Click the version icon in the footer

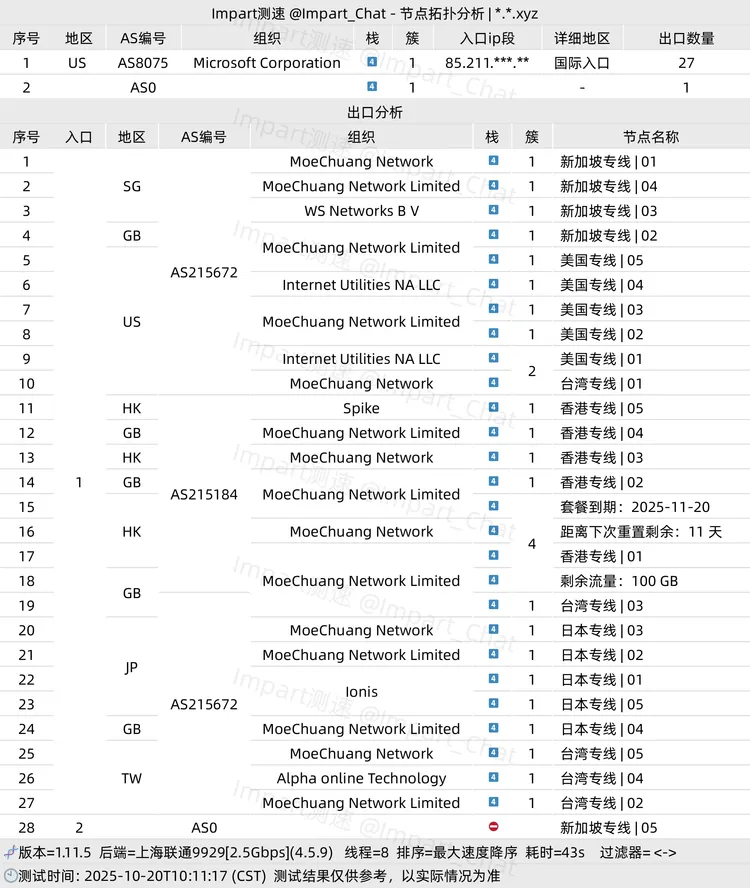(9, 852)
